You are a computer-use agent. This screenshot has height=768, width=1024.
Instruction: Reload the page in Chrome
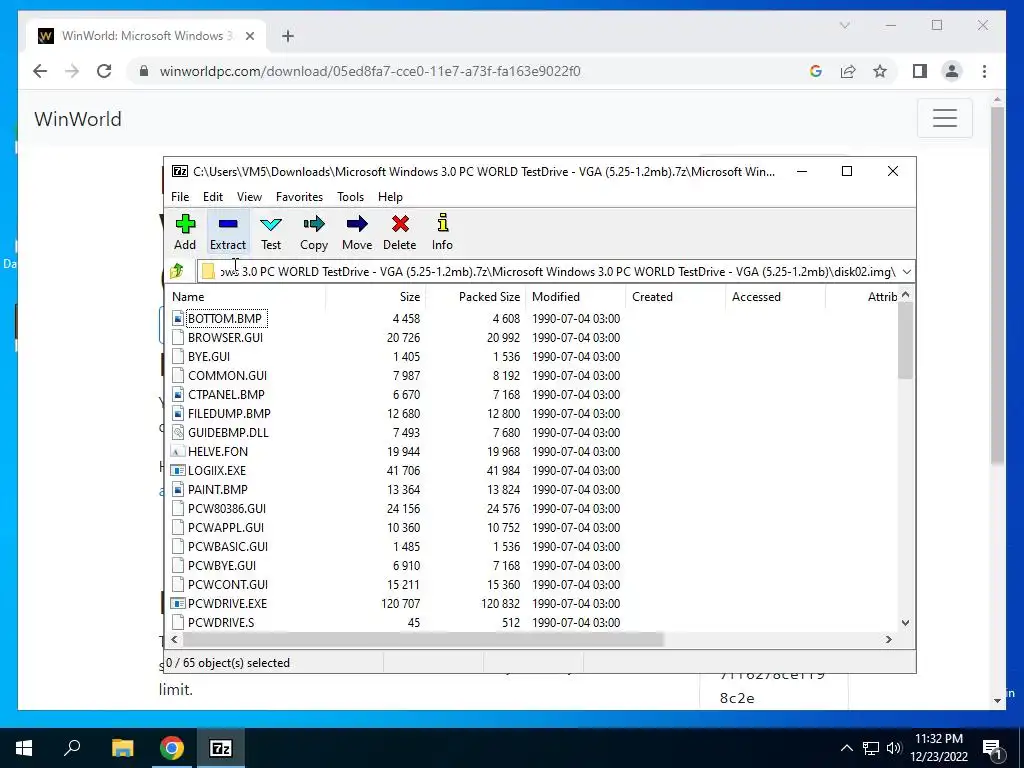coord(104,71)
